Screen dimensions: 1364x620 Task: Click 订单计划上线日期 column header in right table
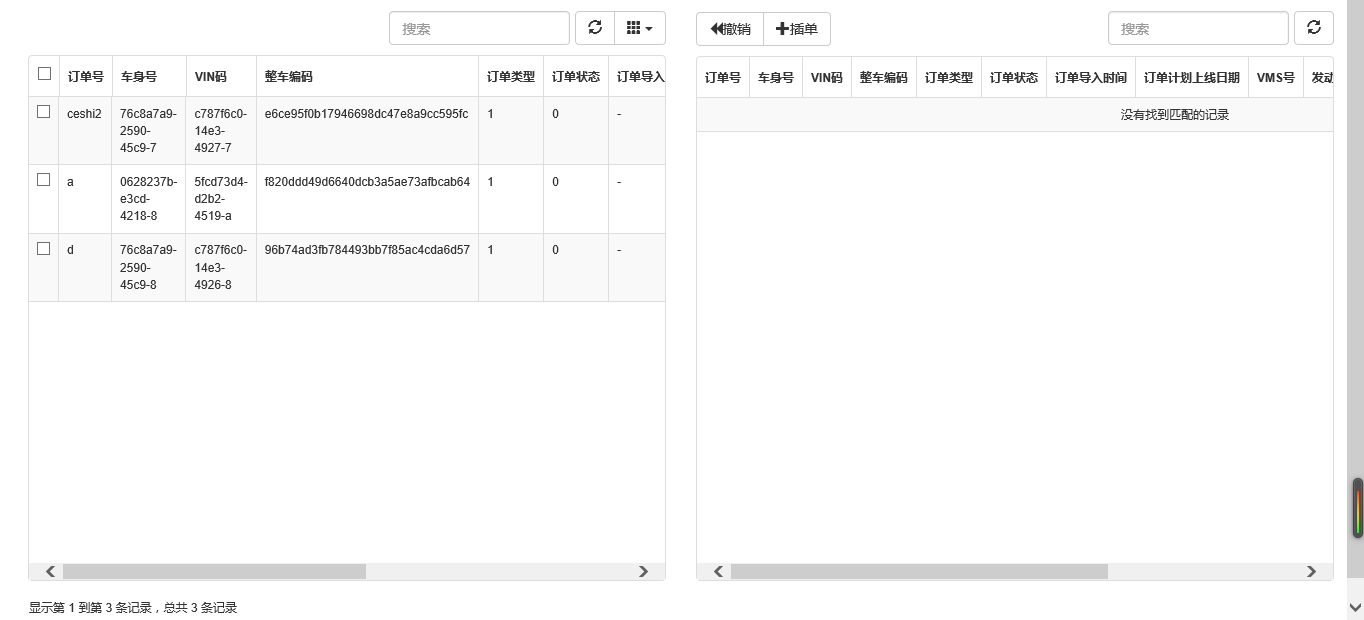(x=1191, y=78)
